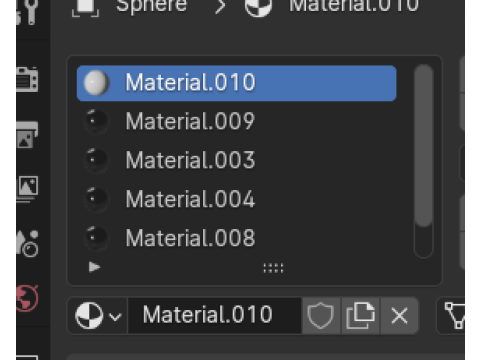
Task: Open the Output properties tab printer icon
Action: (x=27, y=134)
